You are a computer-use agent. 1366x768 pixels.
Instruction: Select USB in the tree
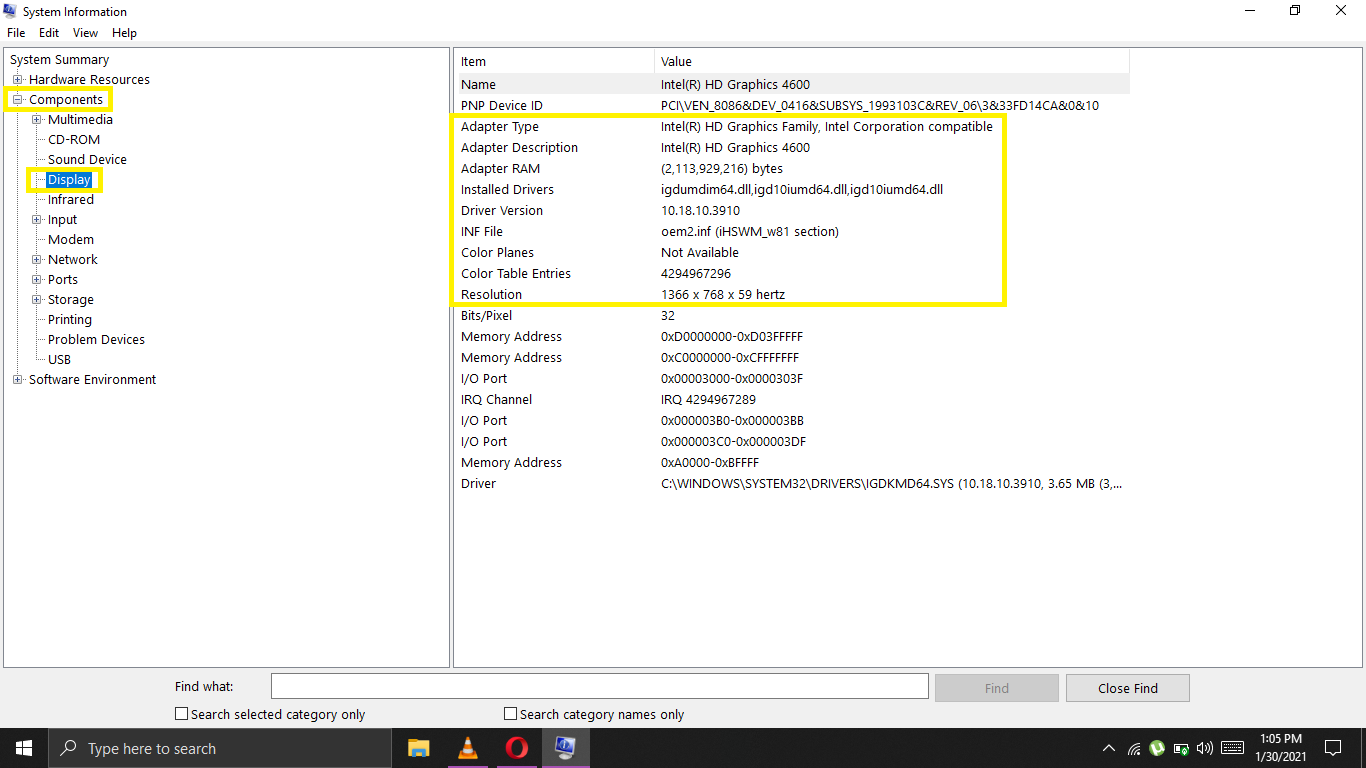[59, 360]
